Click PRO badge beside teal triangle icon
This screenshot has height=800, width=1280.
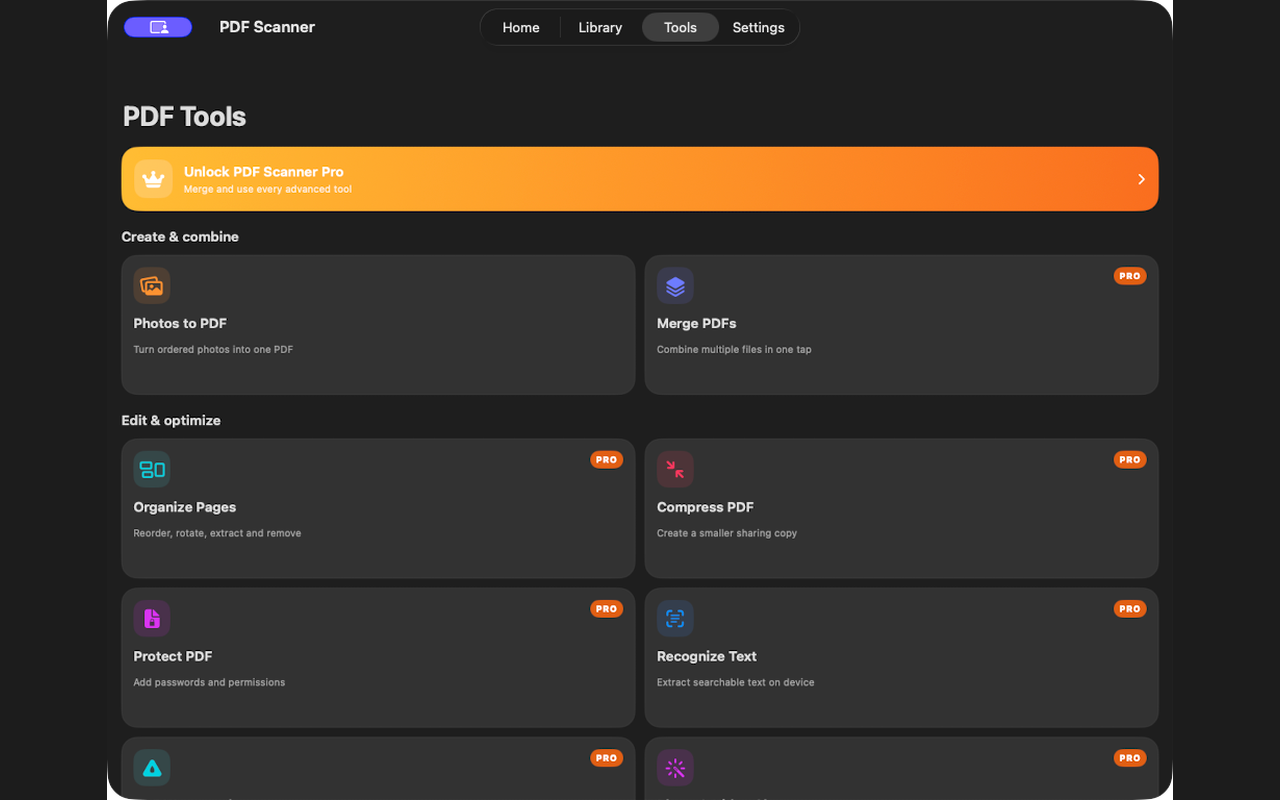(x=607, y=758)
